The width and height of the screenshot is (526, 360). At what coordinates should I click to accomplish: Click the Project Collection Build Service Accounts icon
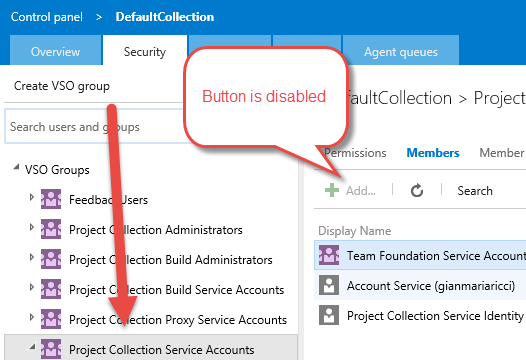click(51, 289)
